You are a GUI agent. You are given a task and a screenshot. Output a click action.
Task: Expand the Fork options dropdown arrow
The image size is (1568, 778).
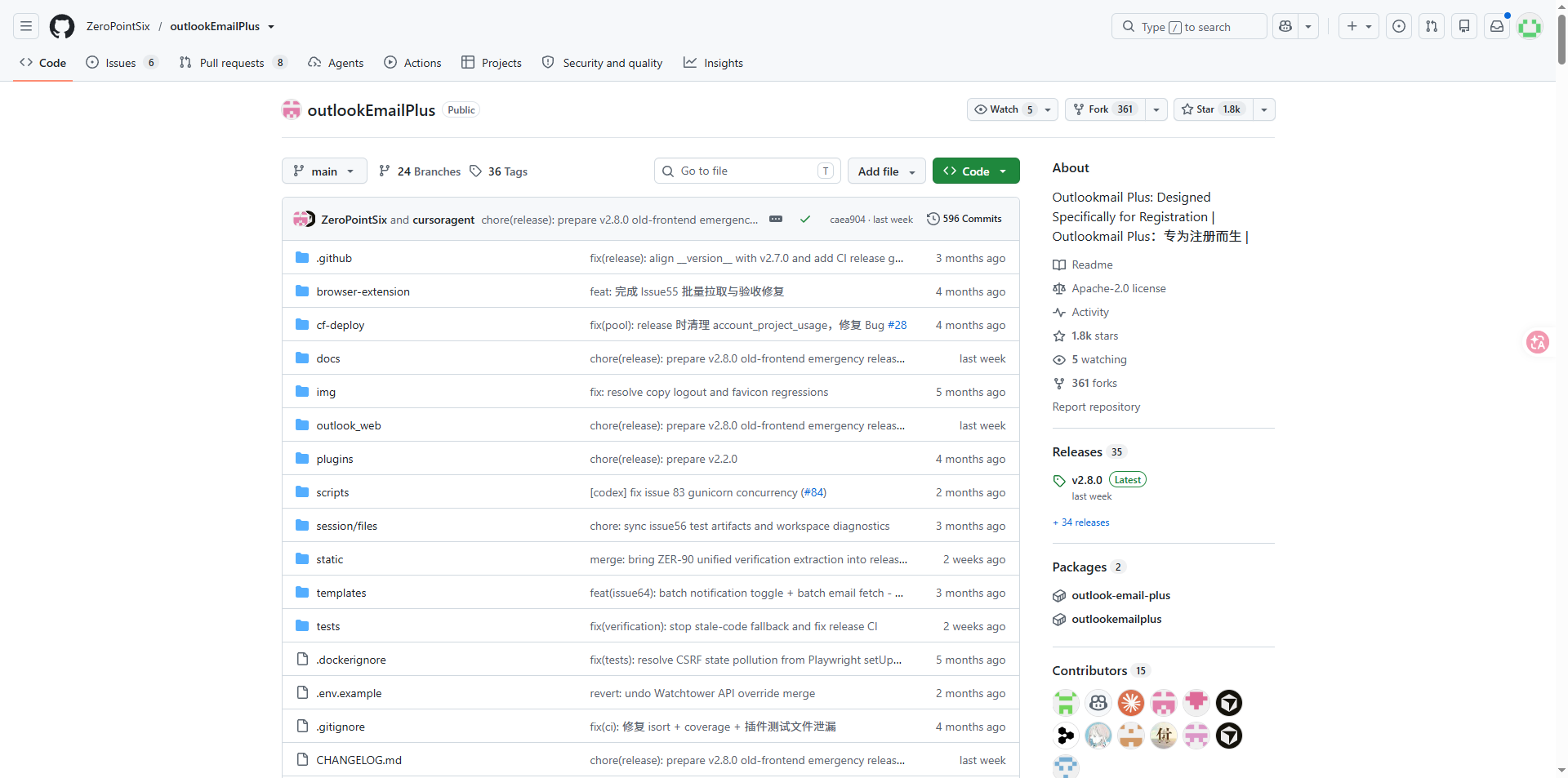tap(1156, 109)
